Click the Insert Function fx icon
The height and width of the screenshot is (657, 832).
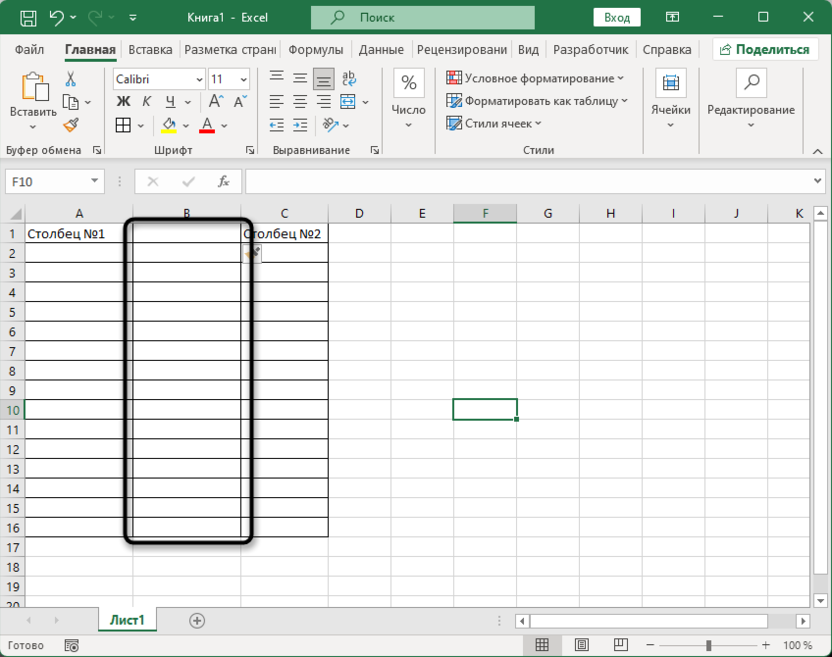click(x=224, y=182)
